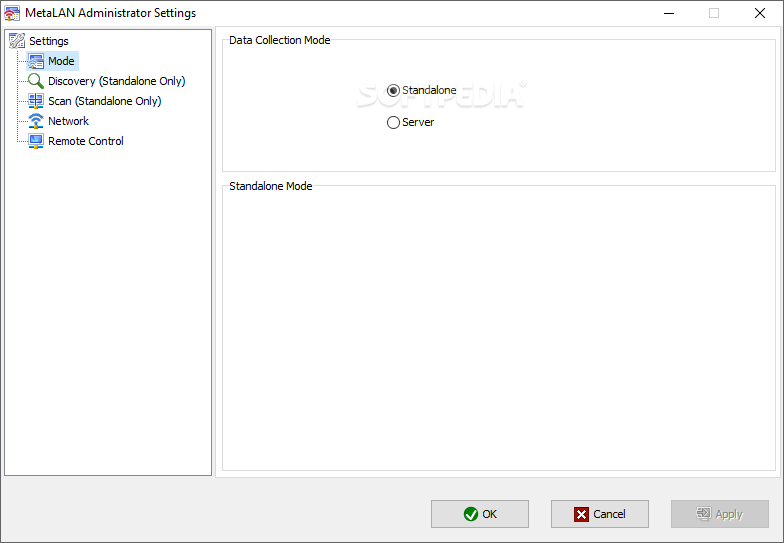The width and height of the screenshot is (784, 543).
Task: Click the Remote Control monitor icon
Action: pyautogui.click(x=36, y=141)
